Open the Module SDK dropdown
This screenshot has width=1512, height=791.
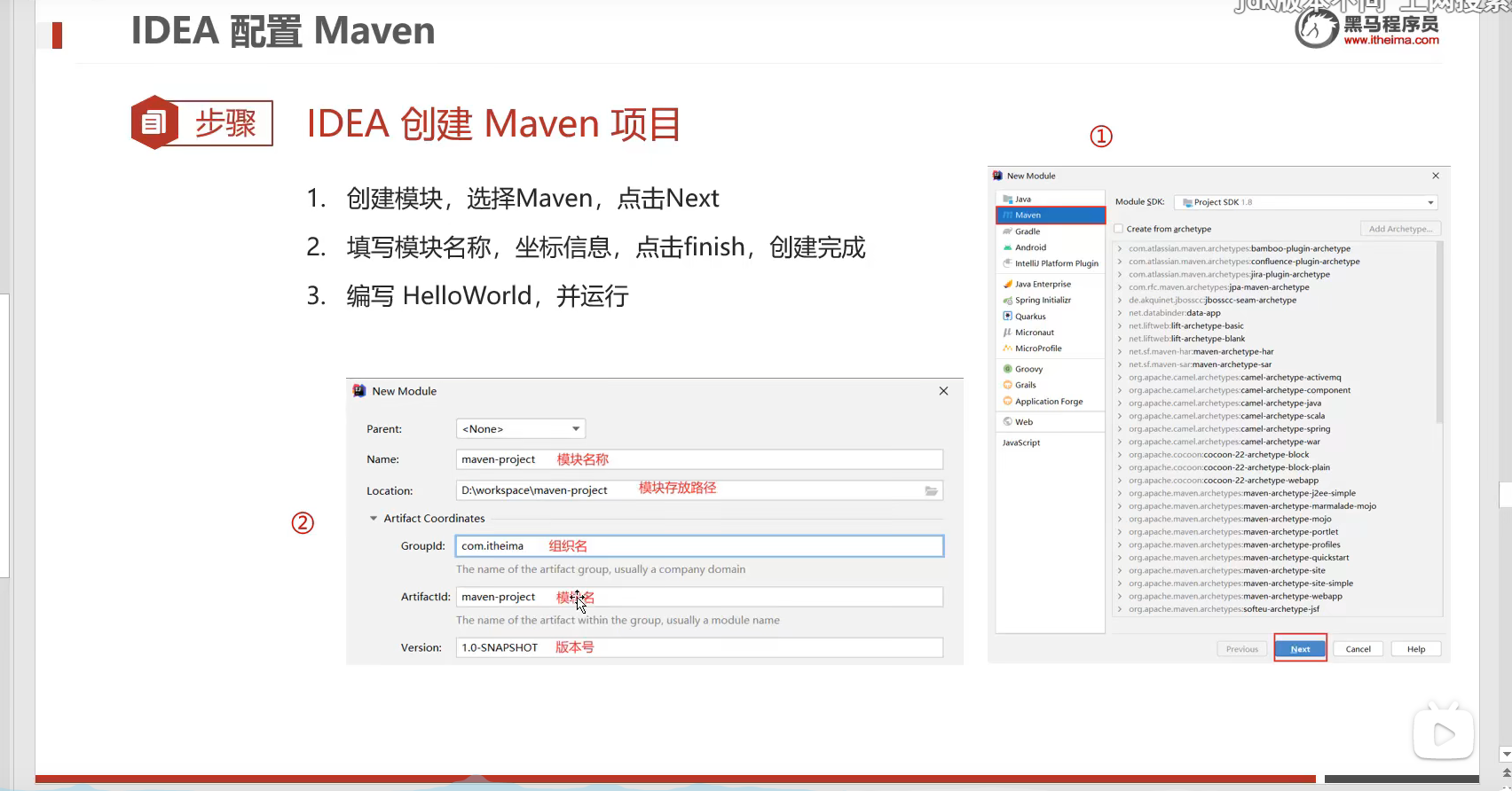(1305, 202)
